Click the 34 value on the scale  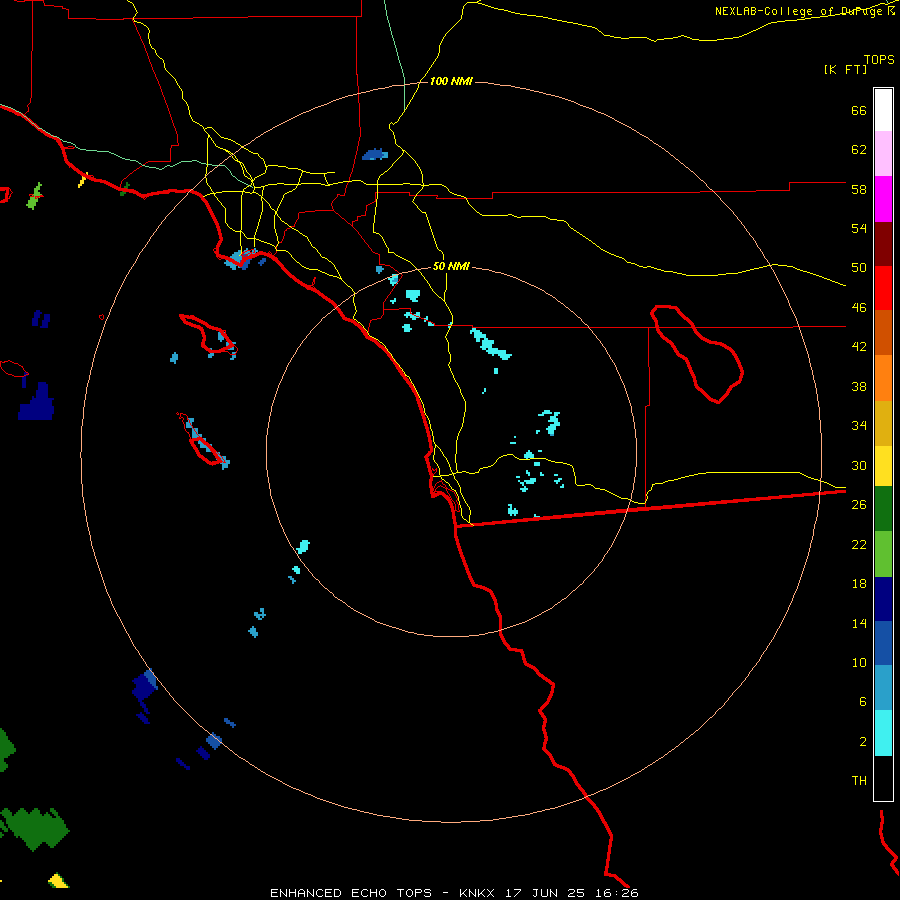coord(859,426)
